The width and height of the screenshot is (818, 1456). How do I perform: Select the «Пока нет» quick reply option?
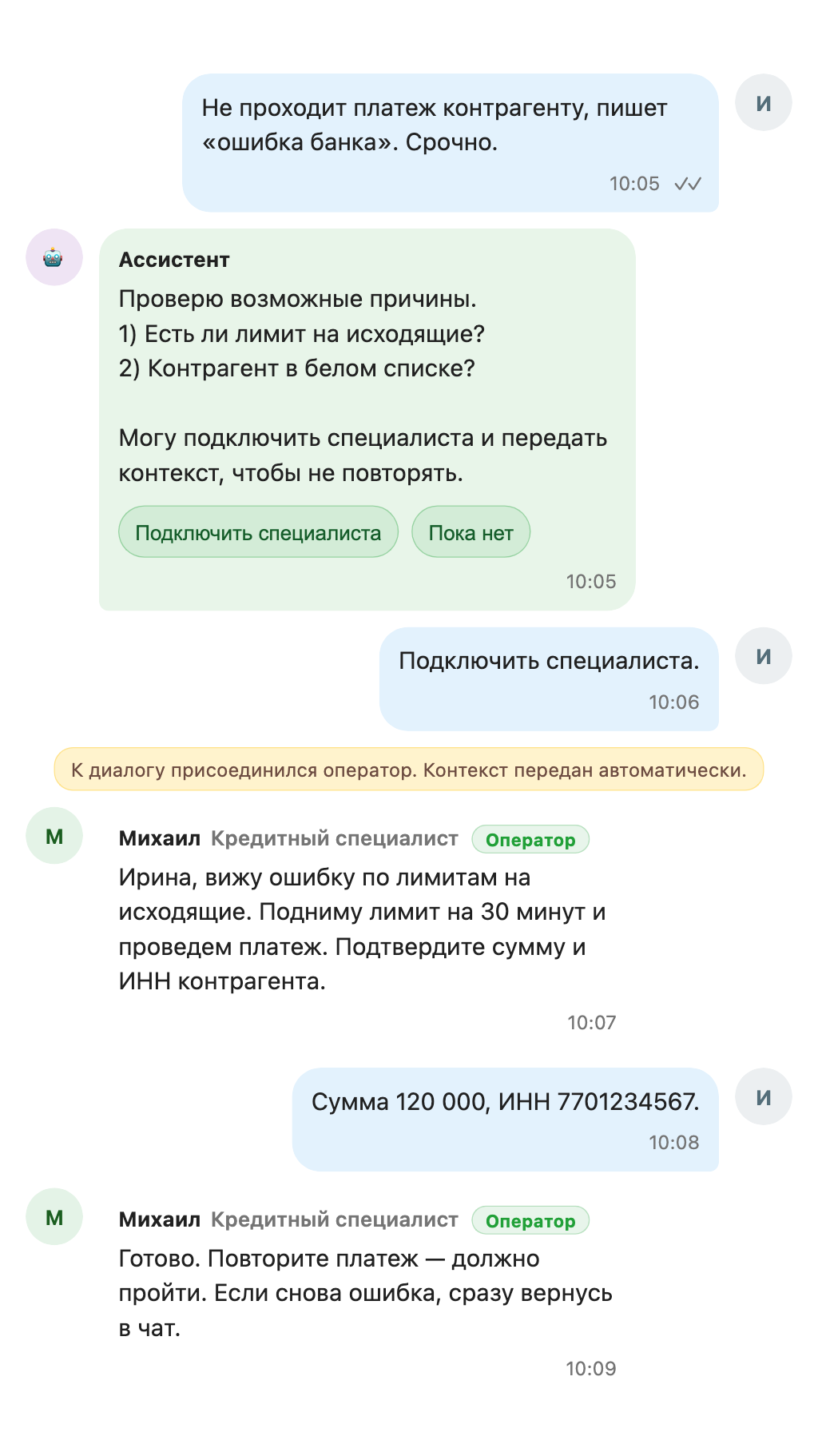coord(471,531)
